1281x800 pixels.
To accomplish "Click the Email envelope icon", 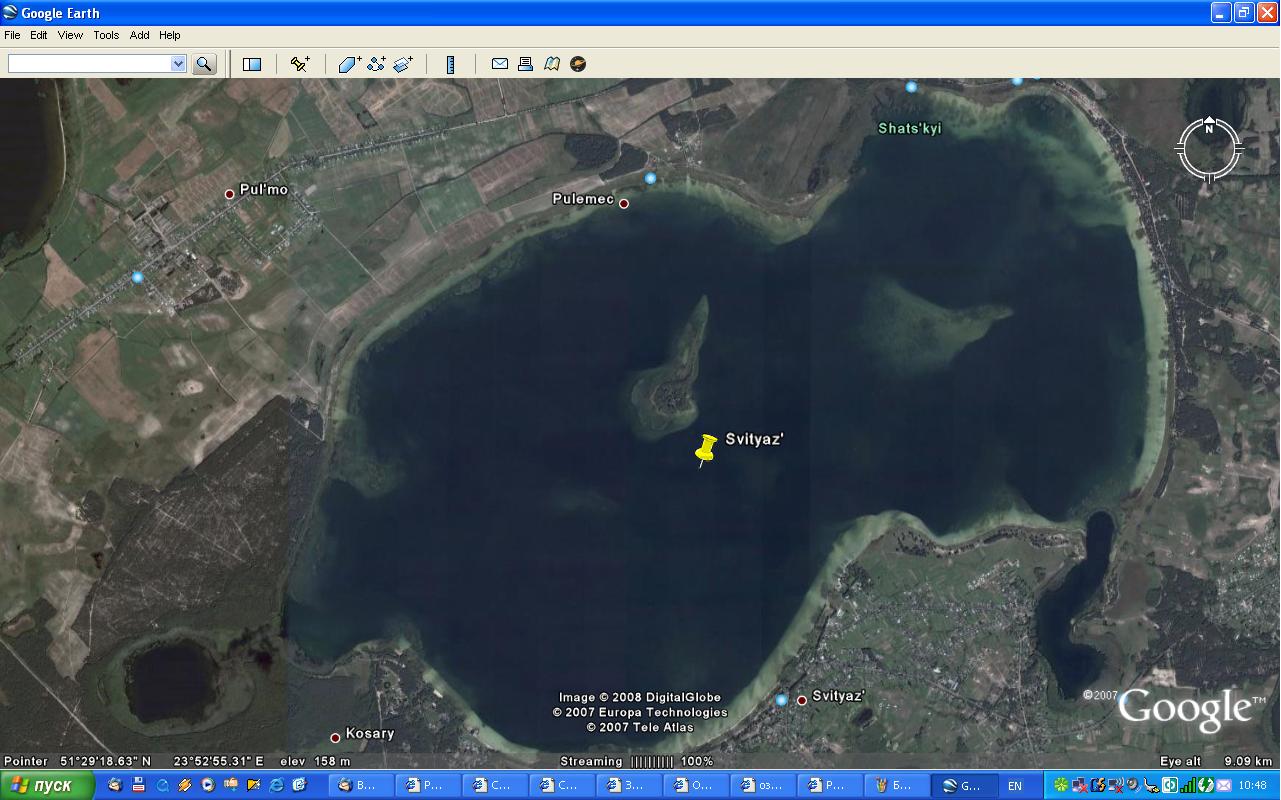I will [x=499, y=64].
